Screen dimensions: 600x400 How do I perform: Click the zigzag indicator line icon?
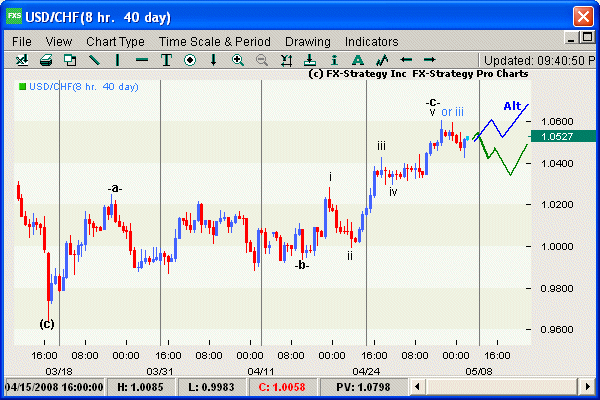click(382, 60)
